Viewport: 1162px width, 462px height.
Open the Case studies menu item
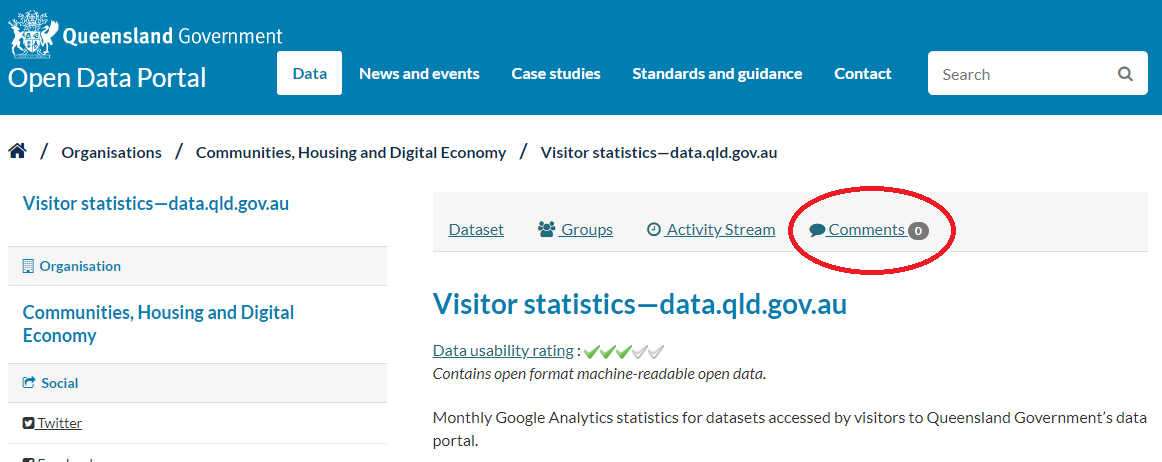[x=556, y=74]
